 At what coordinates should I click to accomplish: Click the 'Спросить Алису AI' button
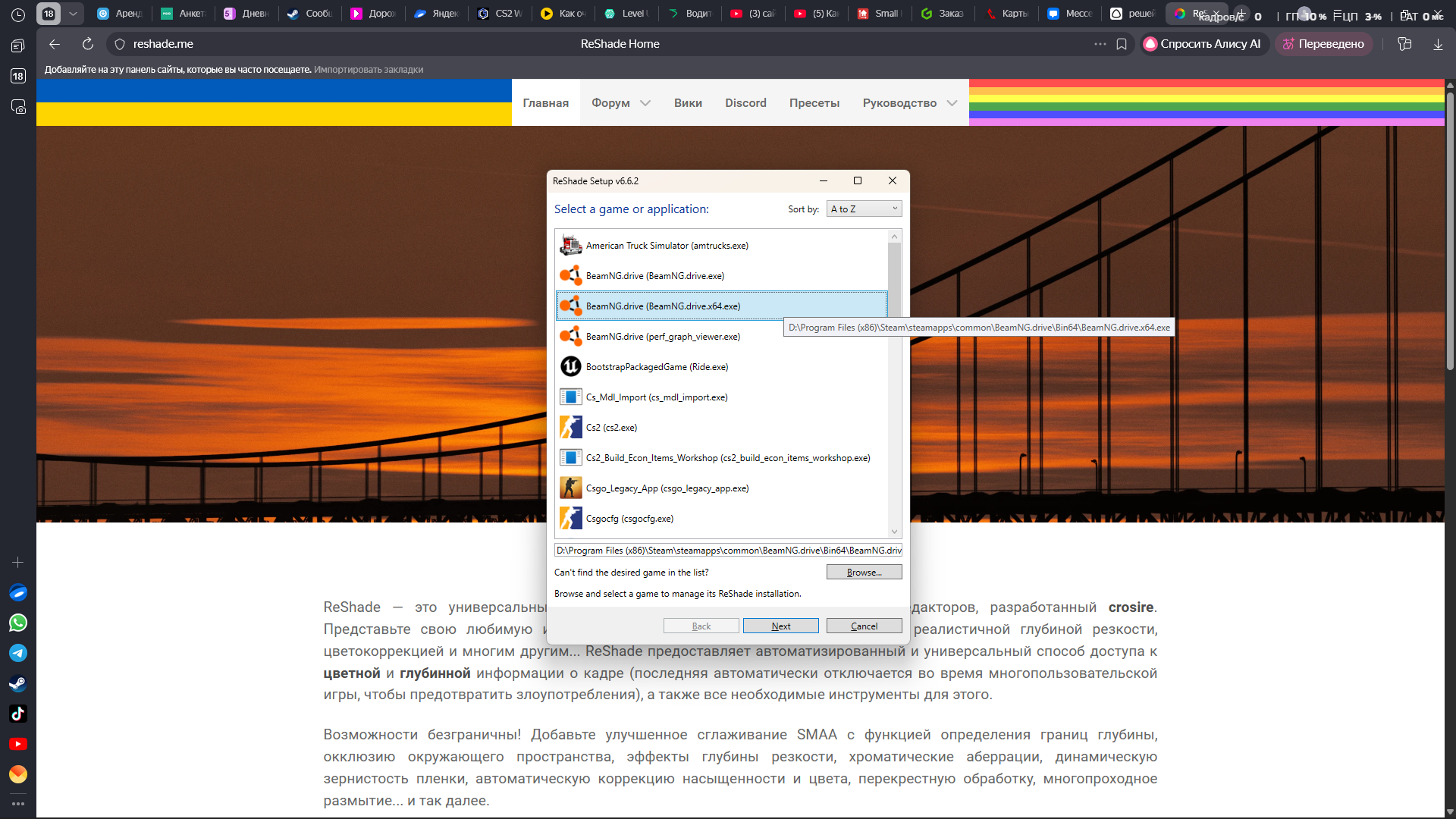pos(1203,44)
